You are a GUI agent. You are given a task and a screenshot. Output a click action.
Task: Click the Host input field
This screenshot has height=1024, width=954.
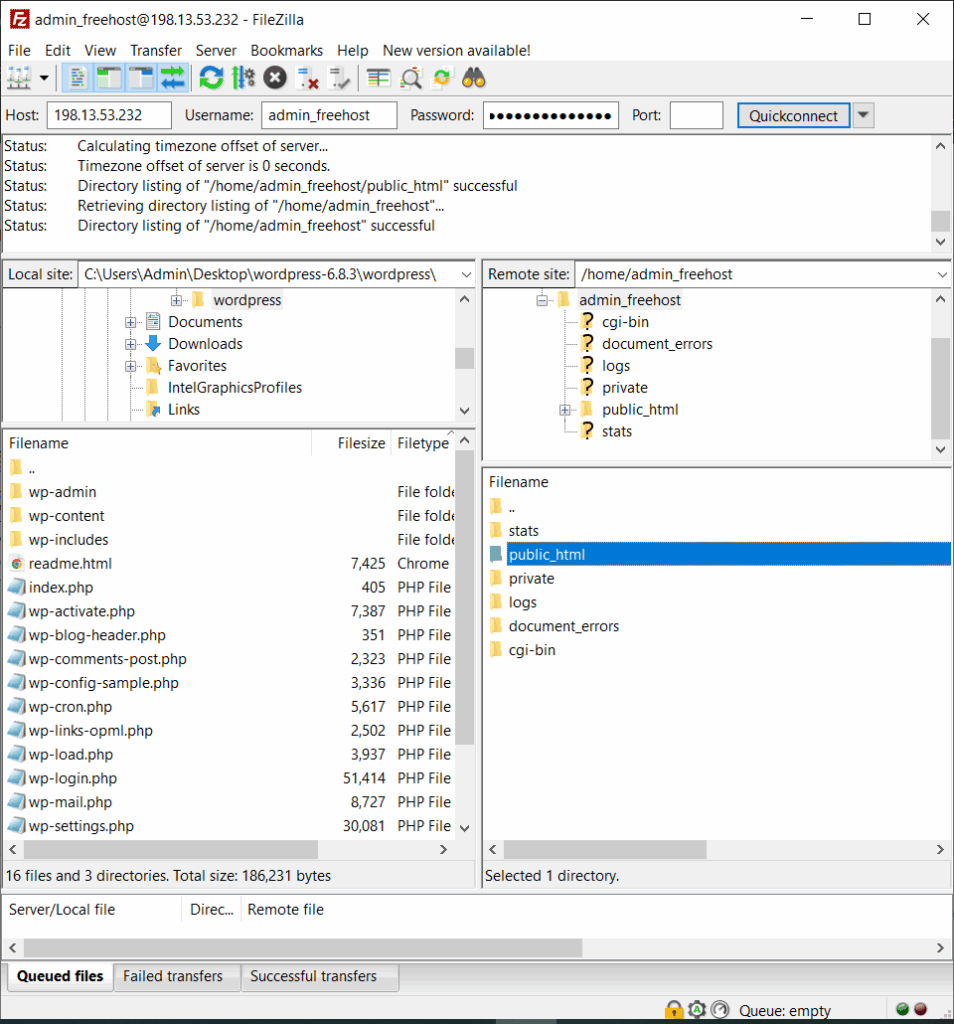point(108,115)
